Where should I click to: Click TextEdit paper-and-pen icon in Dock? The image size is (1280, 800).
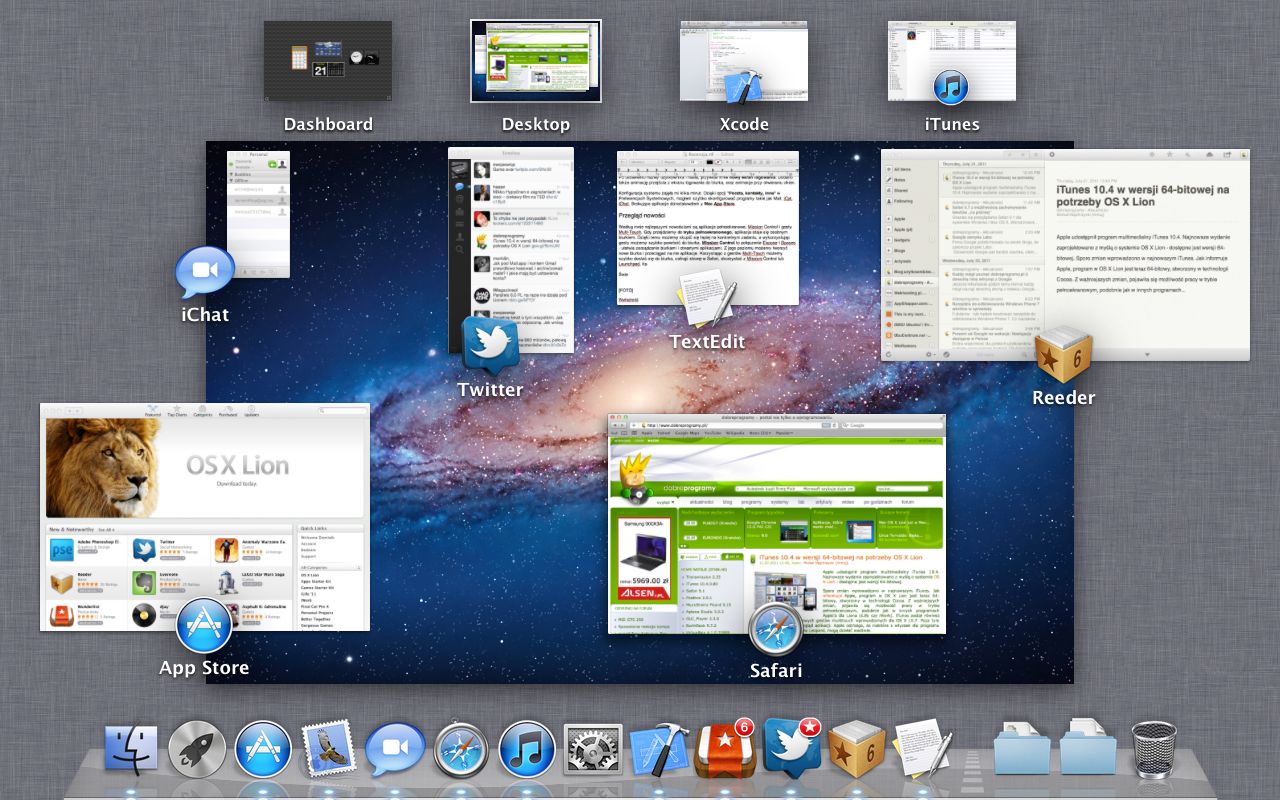coord(922,750)
